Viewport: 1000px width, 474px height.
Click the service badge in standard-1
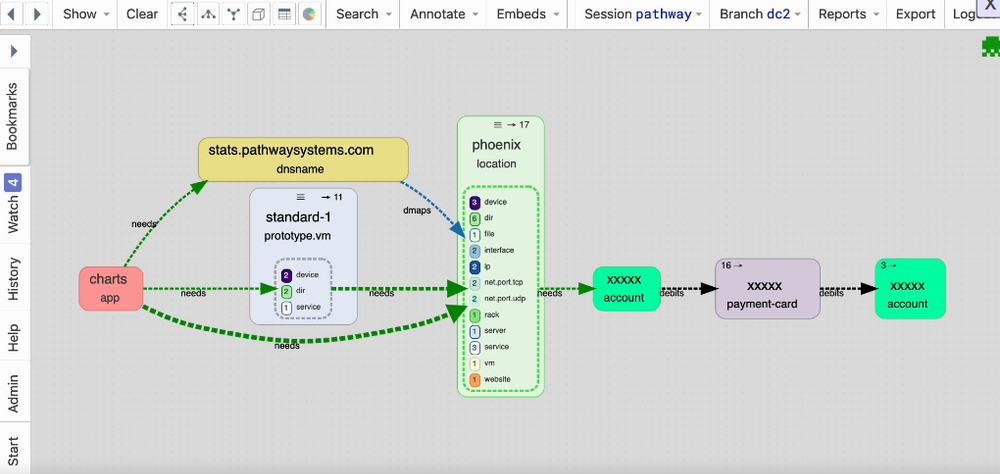tap(286, 308)
